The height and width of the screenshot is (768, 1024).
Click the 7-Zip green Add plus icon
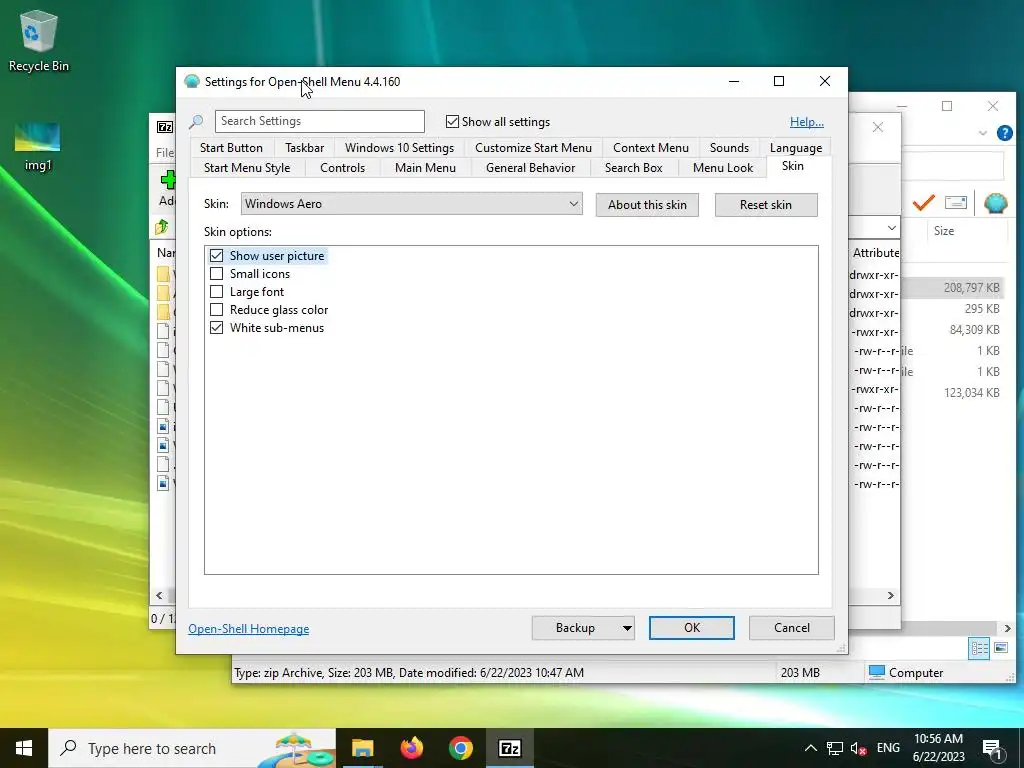tap(168, 180)
